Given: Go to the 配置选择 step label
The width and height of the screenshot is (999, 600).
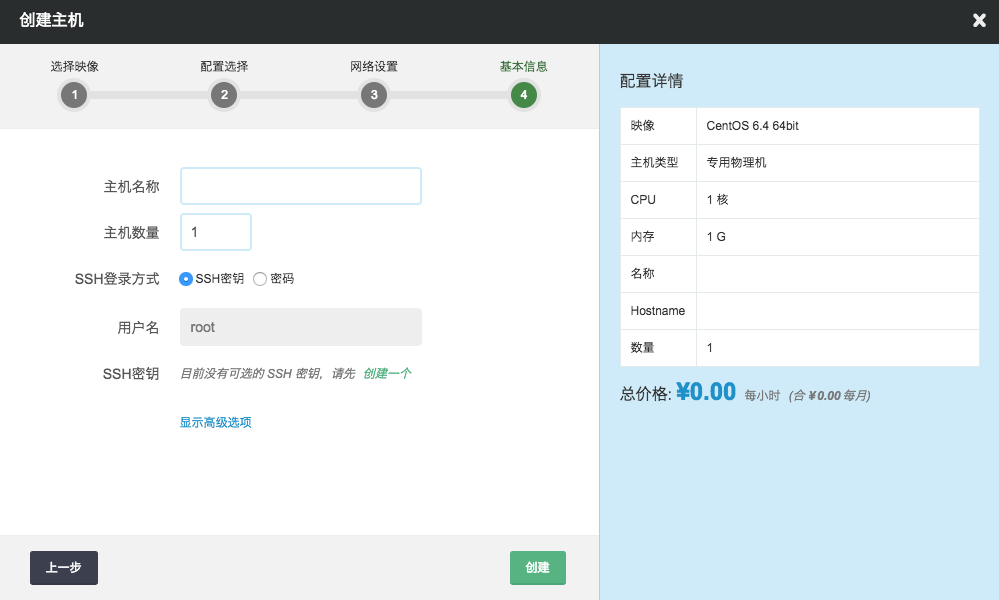Looking at the screenshot, I should [x=224, y=67].
